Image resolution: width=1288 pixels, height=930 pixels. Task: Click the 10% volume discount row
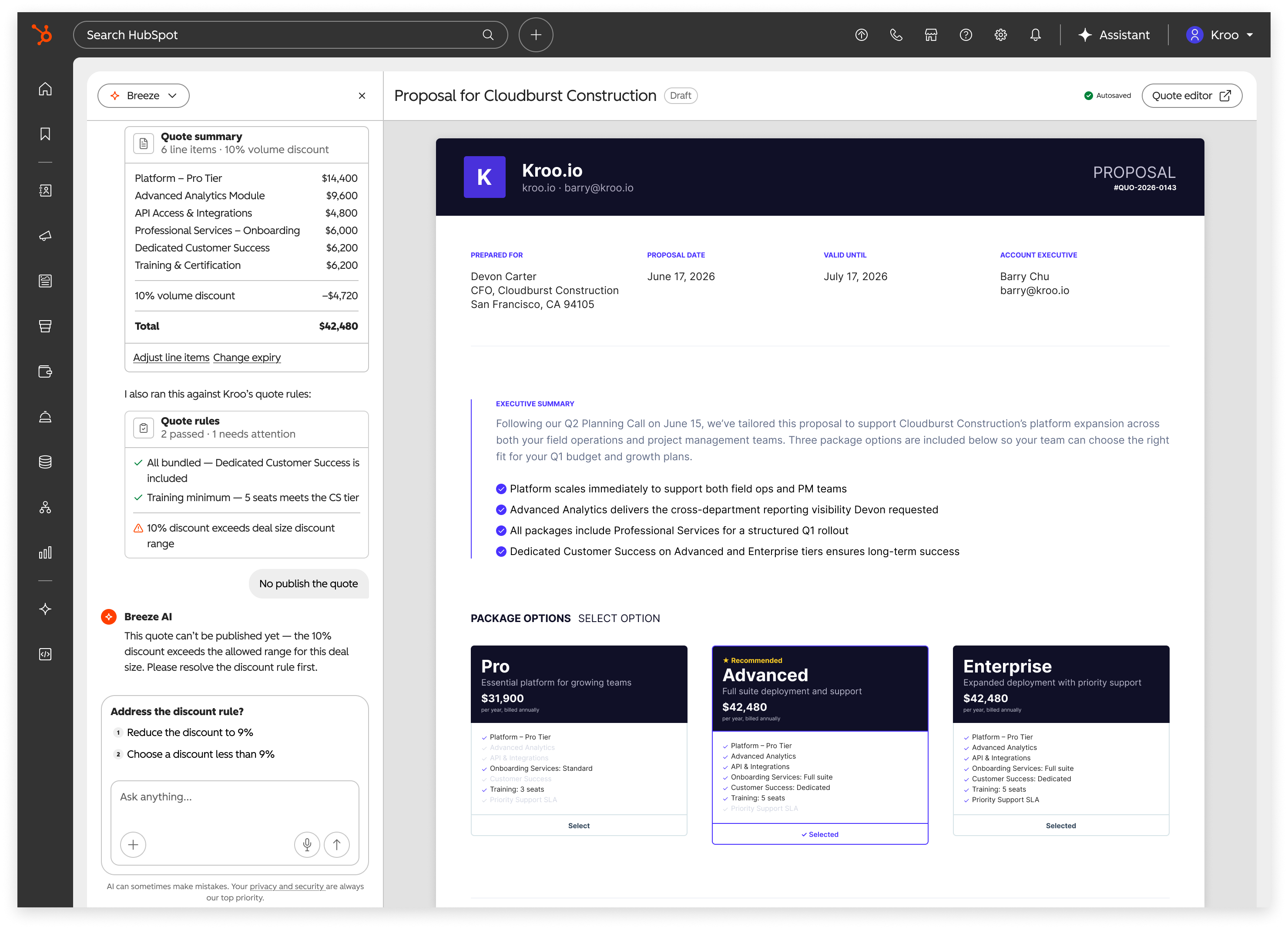click(246, 295)
